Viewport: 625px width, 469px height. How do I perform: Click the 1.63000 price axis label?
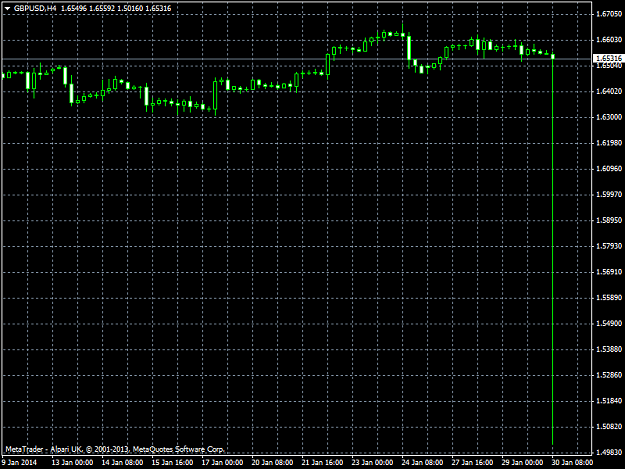(609, 117)
